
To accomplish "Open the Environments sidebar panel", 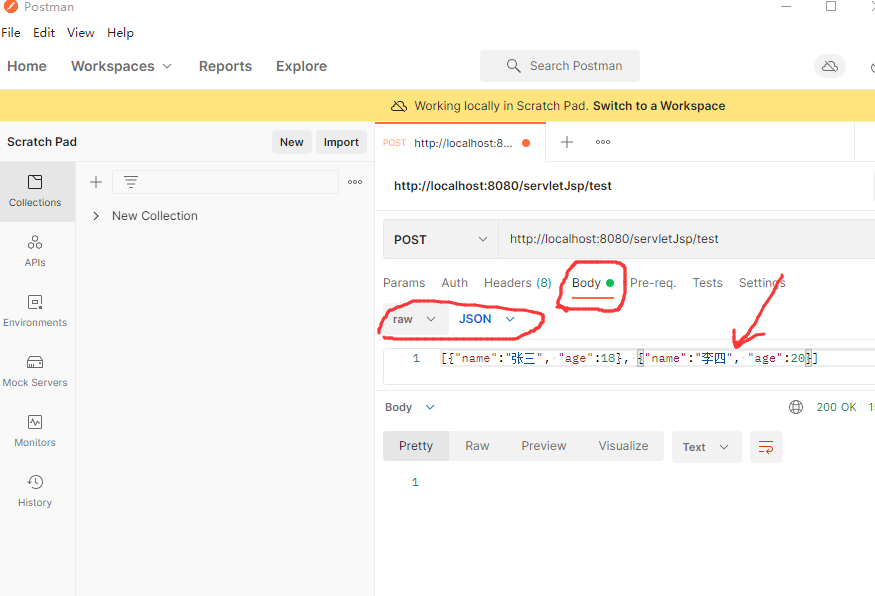I will click(x=35, y=311).
